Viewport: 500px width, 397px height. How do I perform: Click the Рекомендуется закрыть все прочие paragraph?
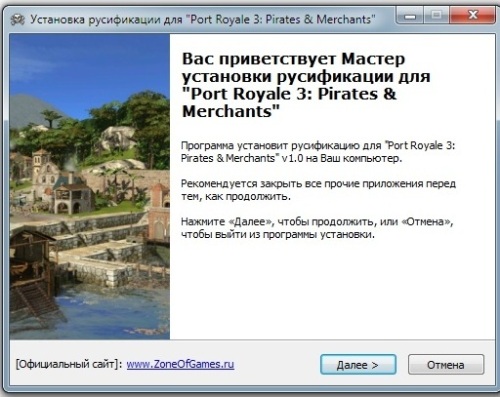[x=318, y=190]
